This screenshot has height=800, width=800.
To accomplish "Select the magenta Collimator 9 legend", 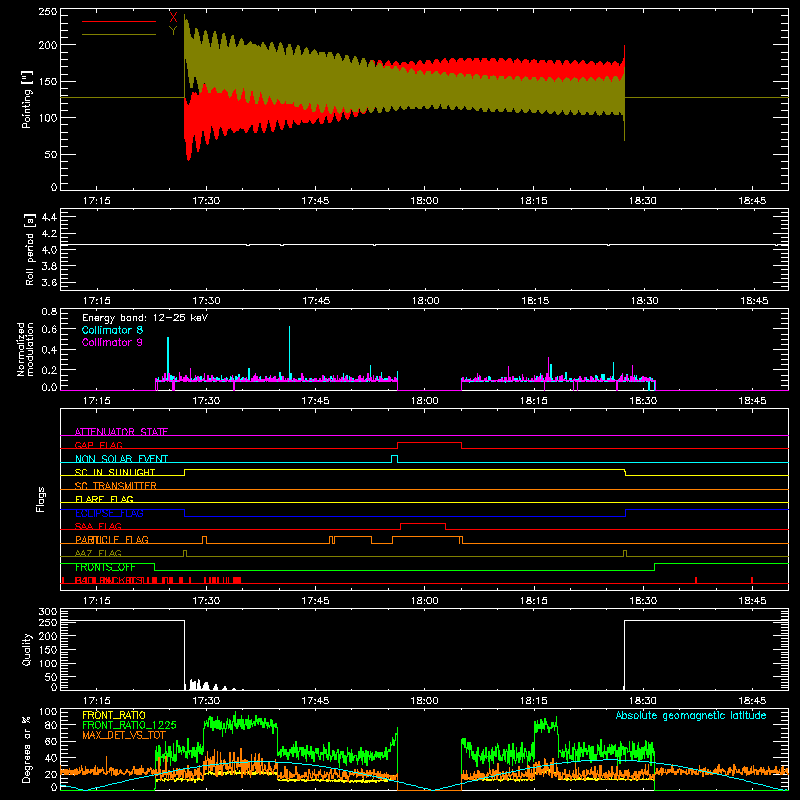I will coord(112,342).
